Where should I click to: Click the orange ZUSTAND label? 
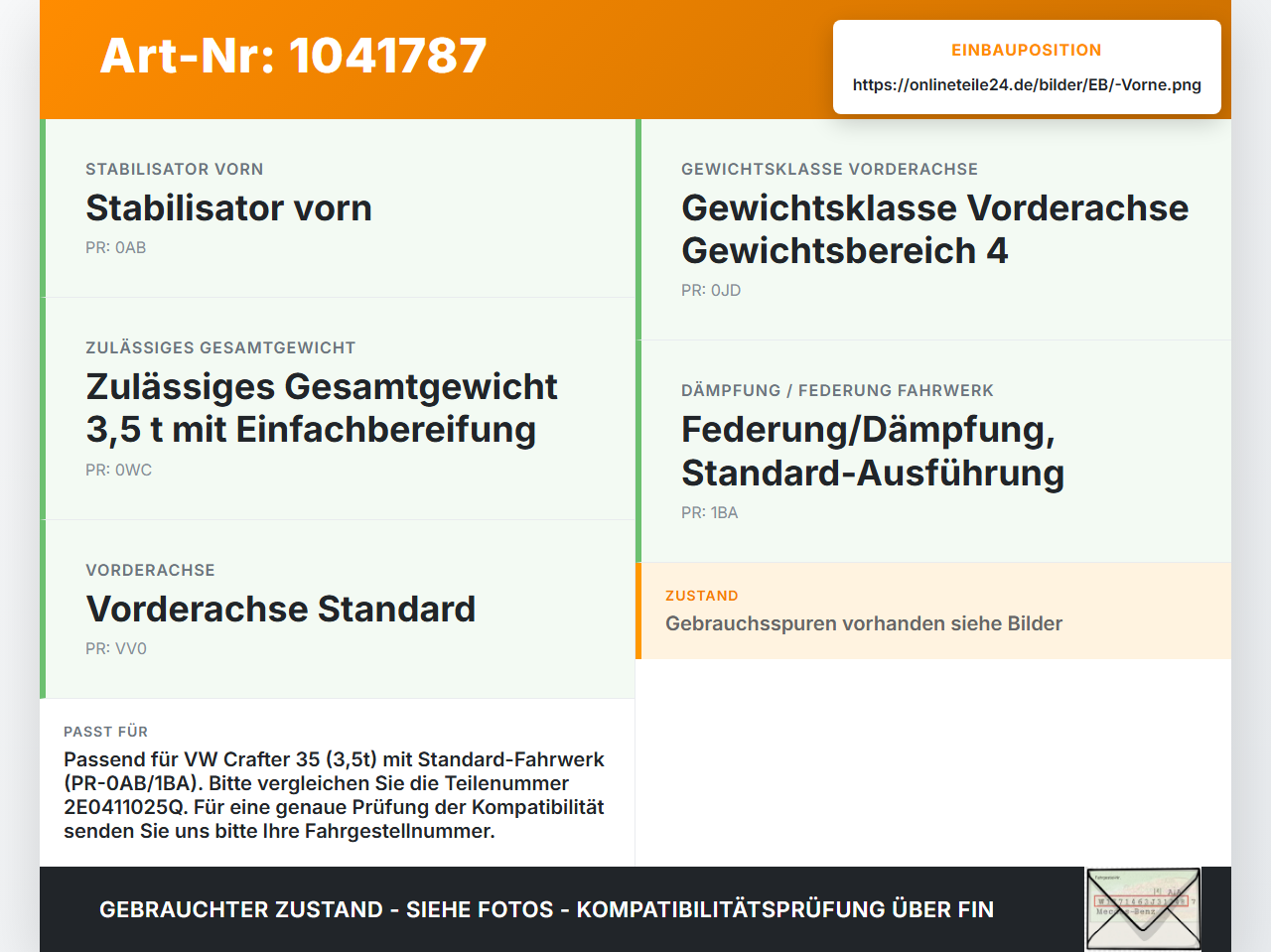point(702,597)
